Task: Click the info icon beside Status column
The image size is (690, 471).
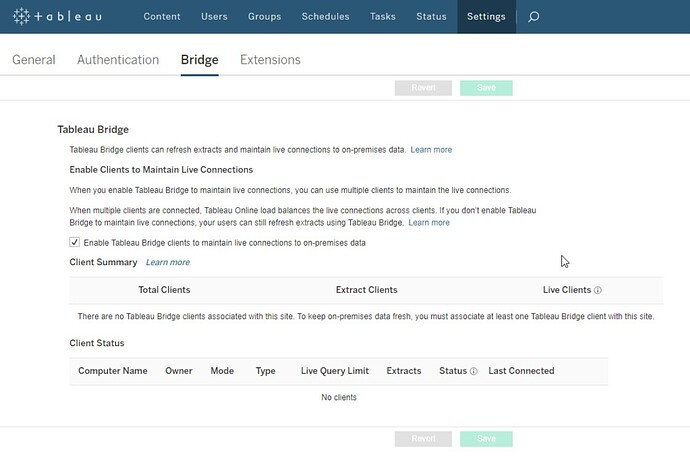Action: [473, 371]
